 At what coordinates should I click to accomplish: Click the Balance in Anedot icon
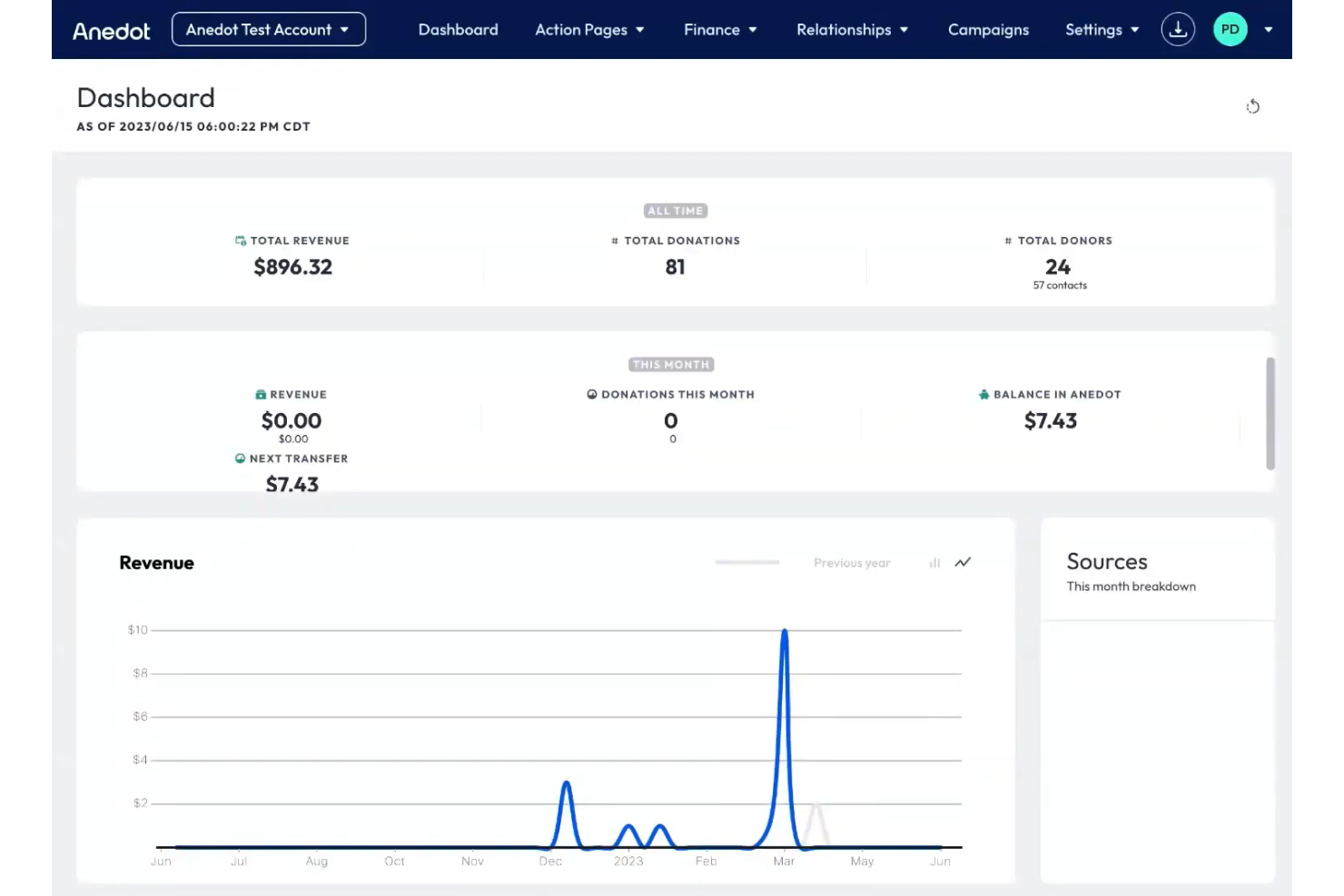(983, 395)
